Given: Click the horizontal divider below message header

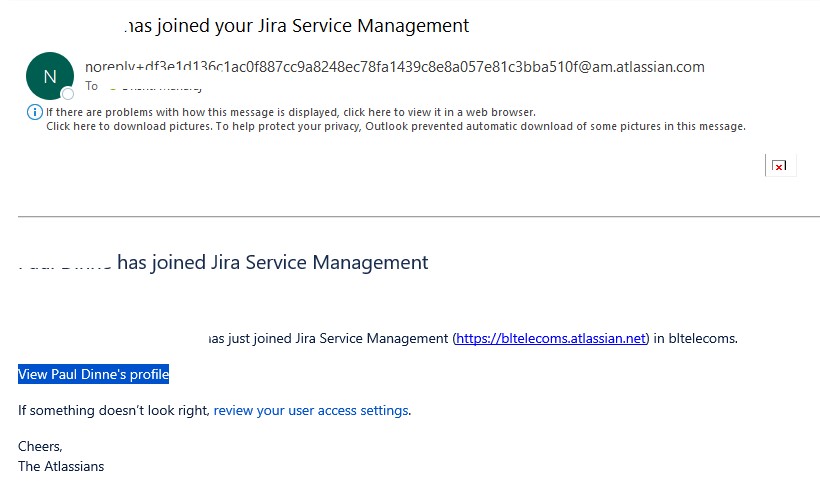Looking at the screenshot, I should pyautogui.click(x=419, y=216).
